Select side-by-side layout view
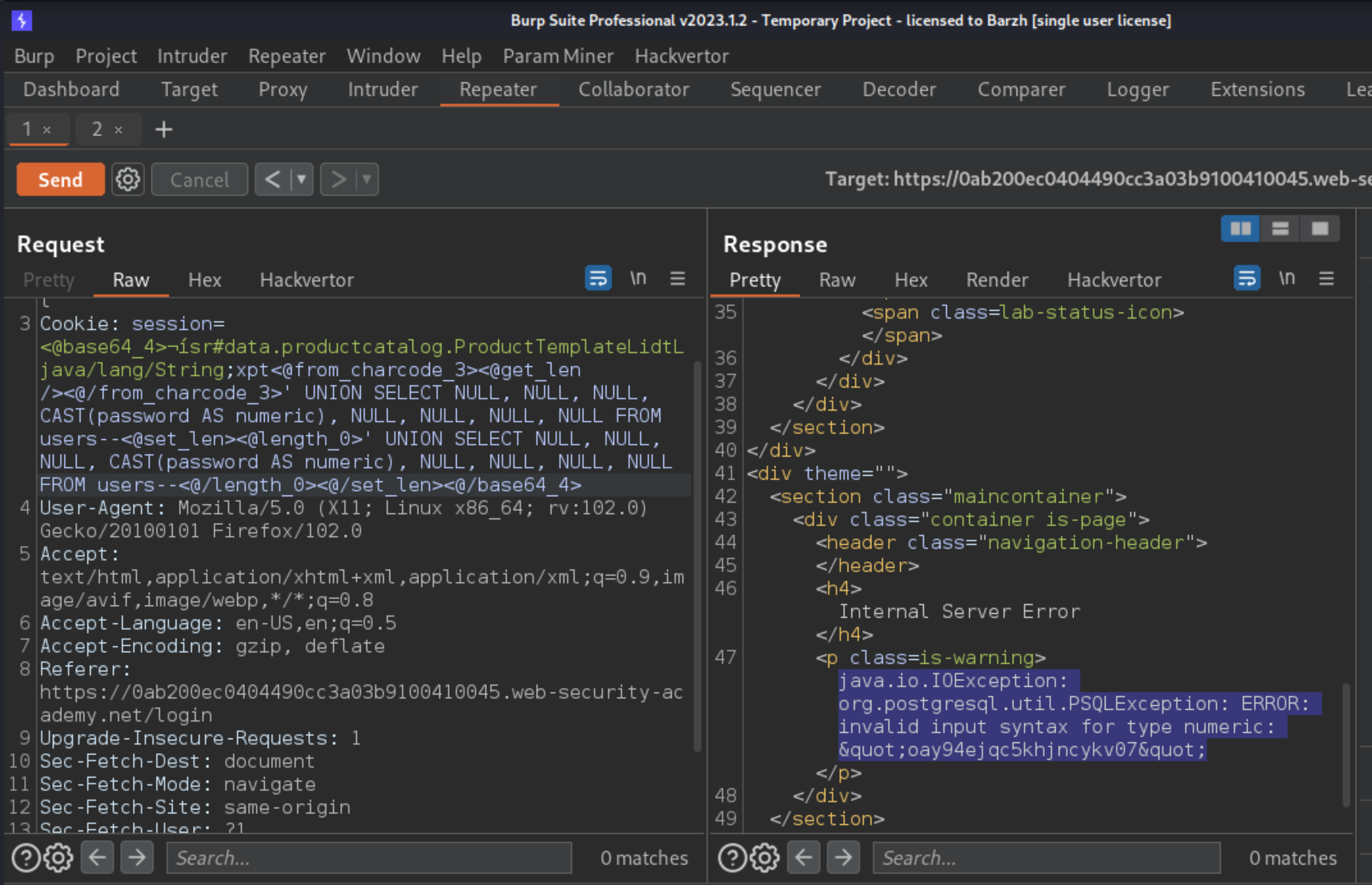Image resolution: width=1372 pixels, height=885 pixels. click(1240, 229)
